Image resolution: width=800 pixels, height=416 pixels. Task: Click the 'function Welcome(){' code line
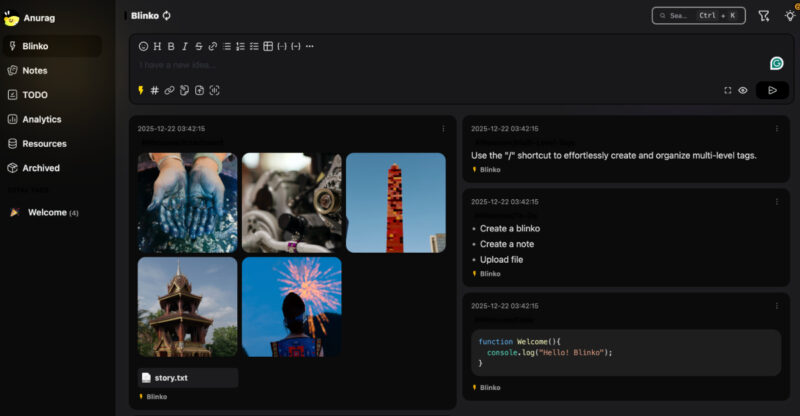click(519, 341)
